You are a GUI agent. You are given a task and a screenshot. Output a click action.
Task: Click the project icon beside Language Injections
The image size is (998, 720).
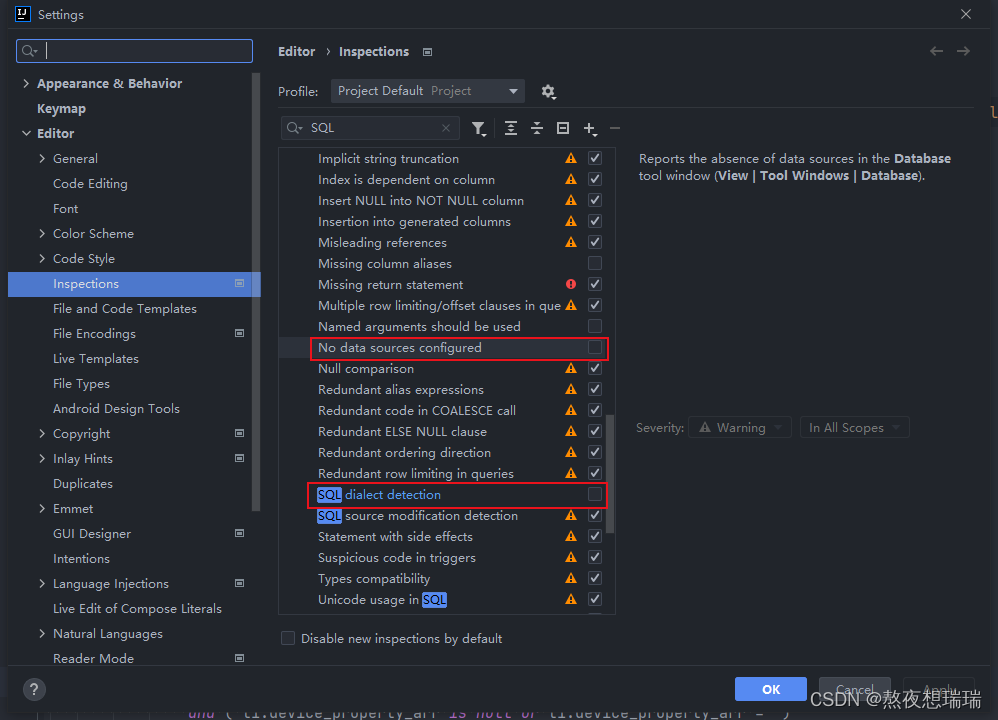239,583
